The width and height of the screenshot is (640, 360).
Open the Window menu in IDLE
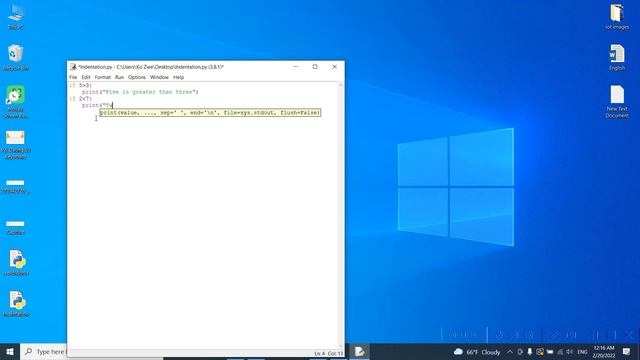tap(159, 77)
